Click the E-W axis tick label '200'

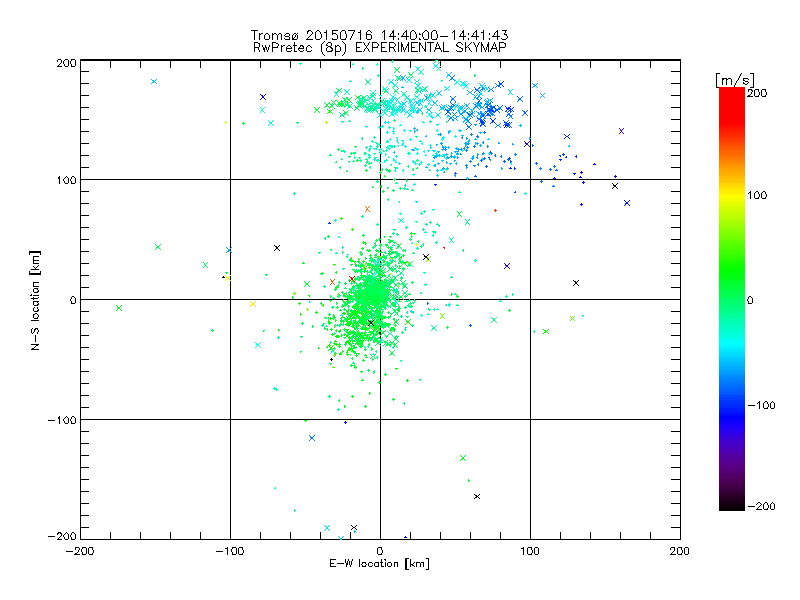pos(680,551)
